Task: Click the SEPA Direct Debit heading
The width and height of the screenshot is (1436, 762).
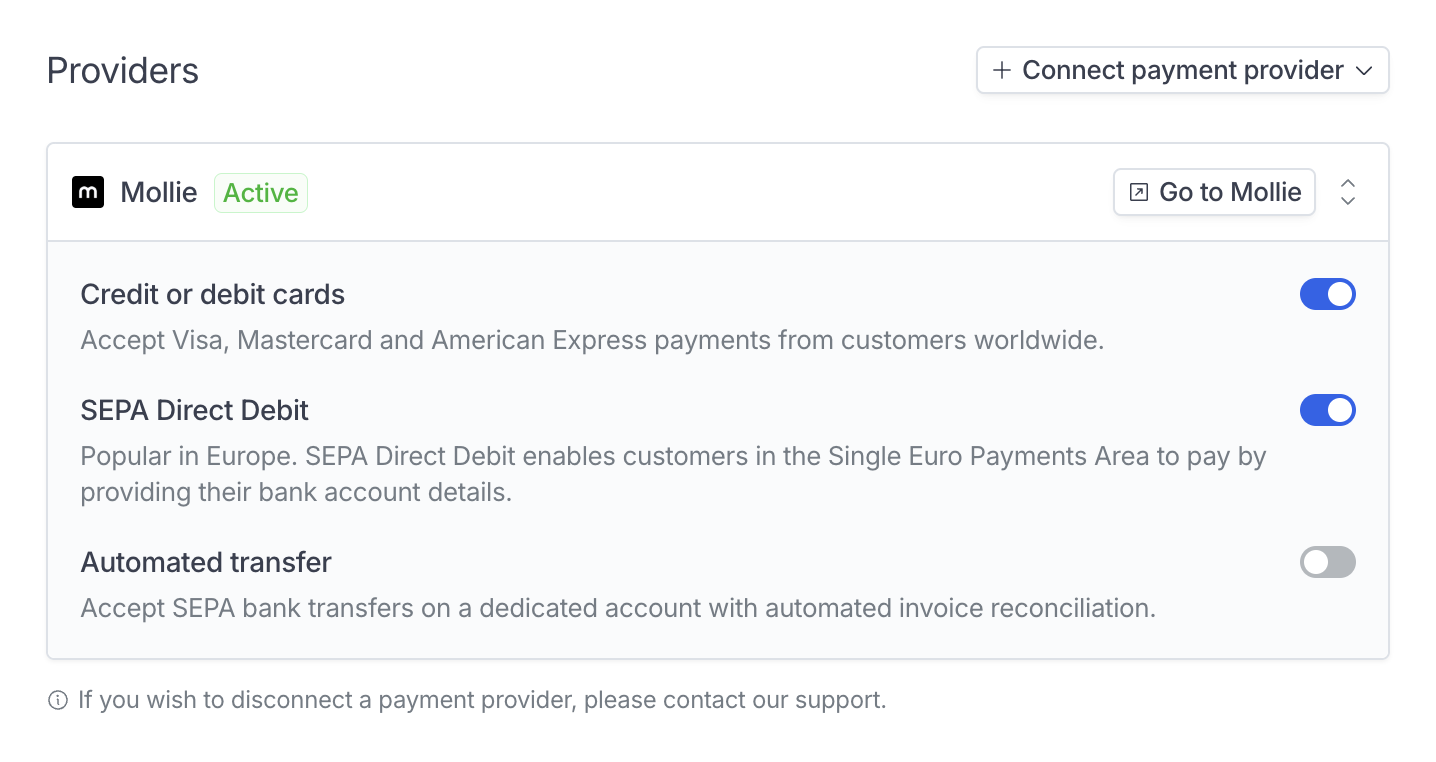Action: 194,410
